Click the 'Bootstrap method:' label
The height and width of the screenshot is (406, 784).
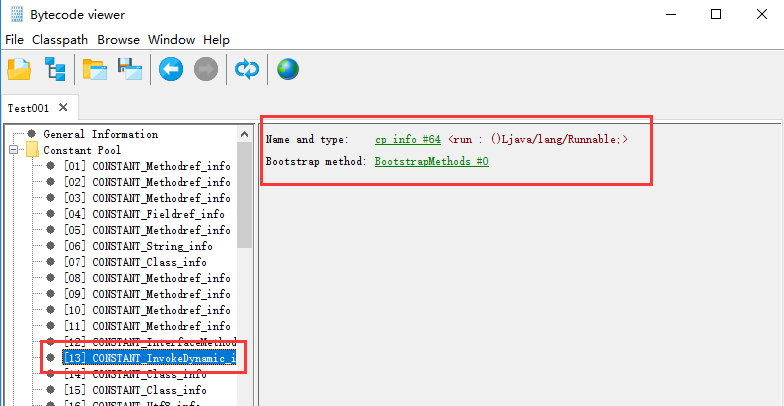click(x=316, y=162)
